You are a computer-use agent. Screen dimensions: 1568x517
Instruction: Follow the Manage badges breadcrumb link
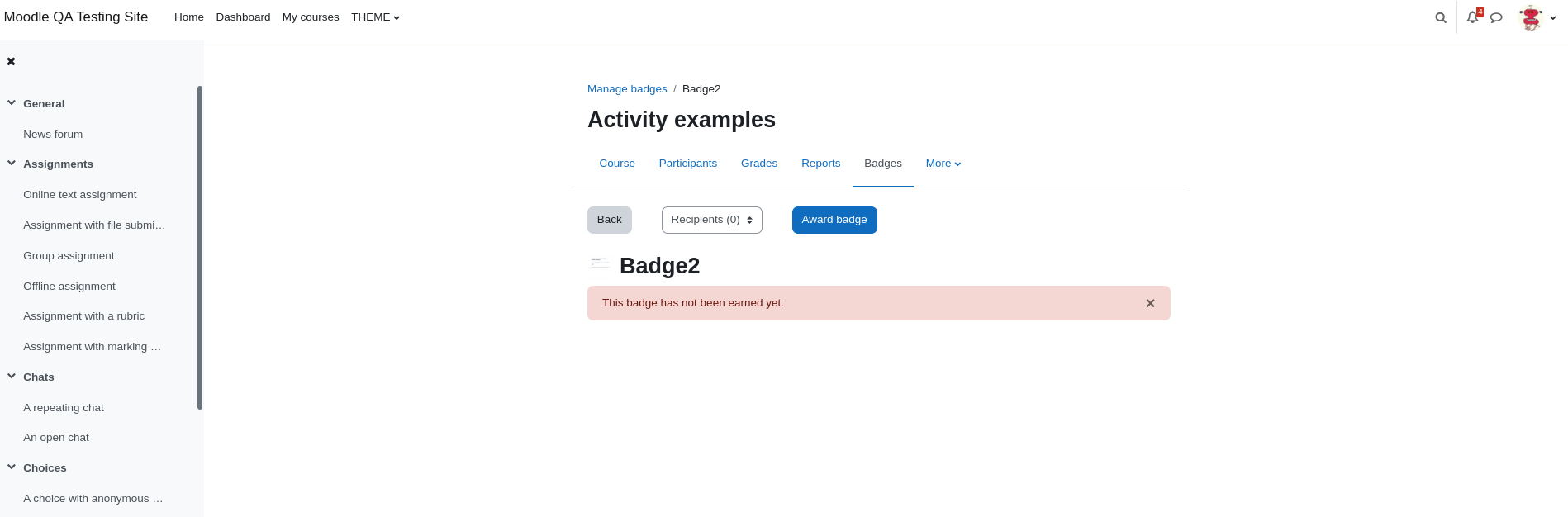point(627,89)
